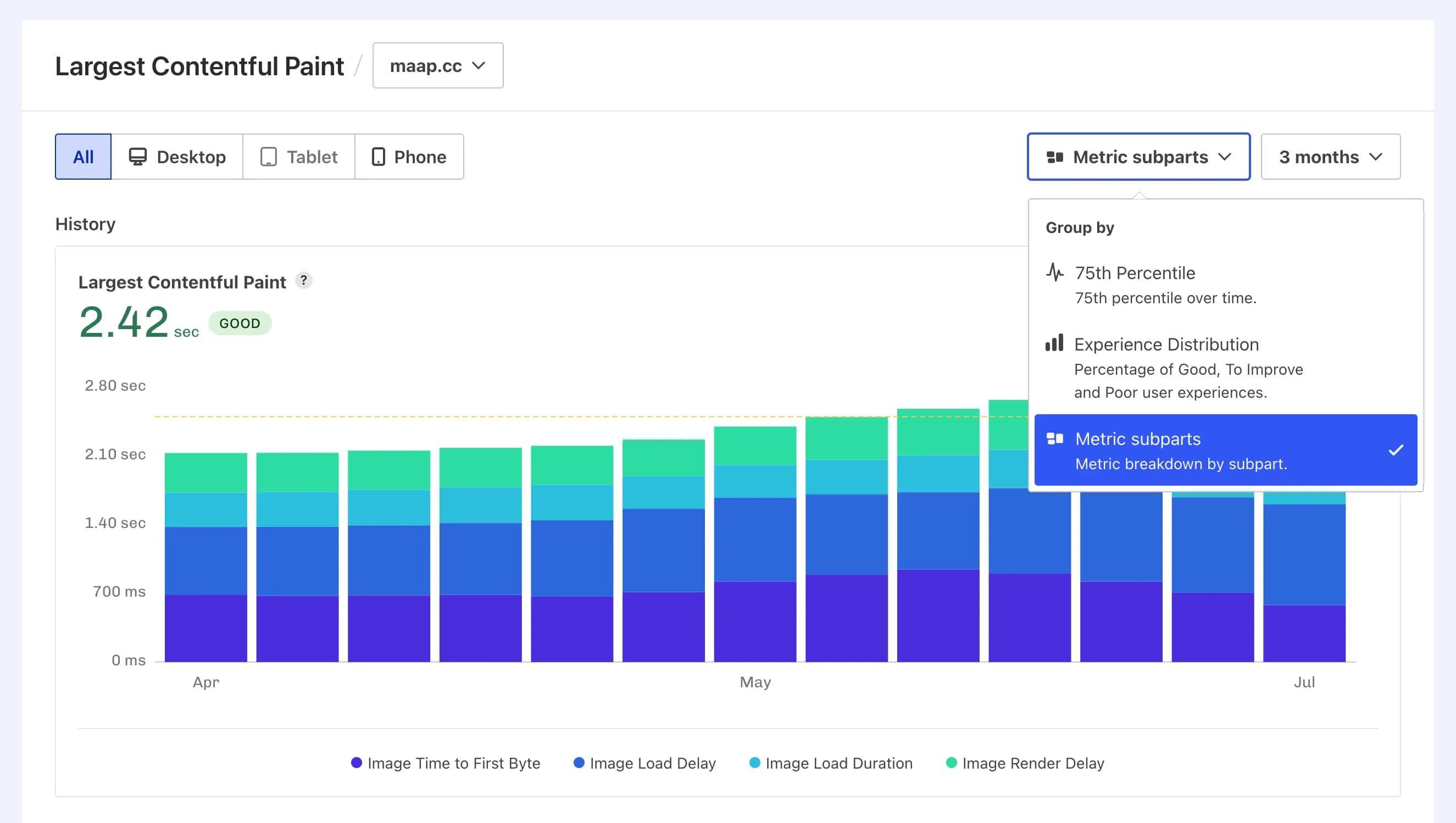Select the All devices filter
This screenshot has height=823, width=1456.
[x=83, y=157]
